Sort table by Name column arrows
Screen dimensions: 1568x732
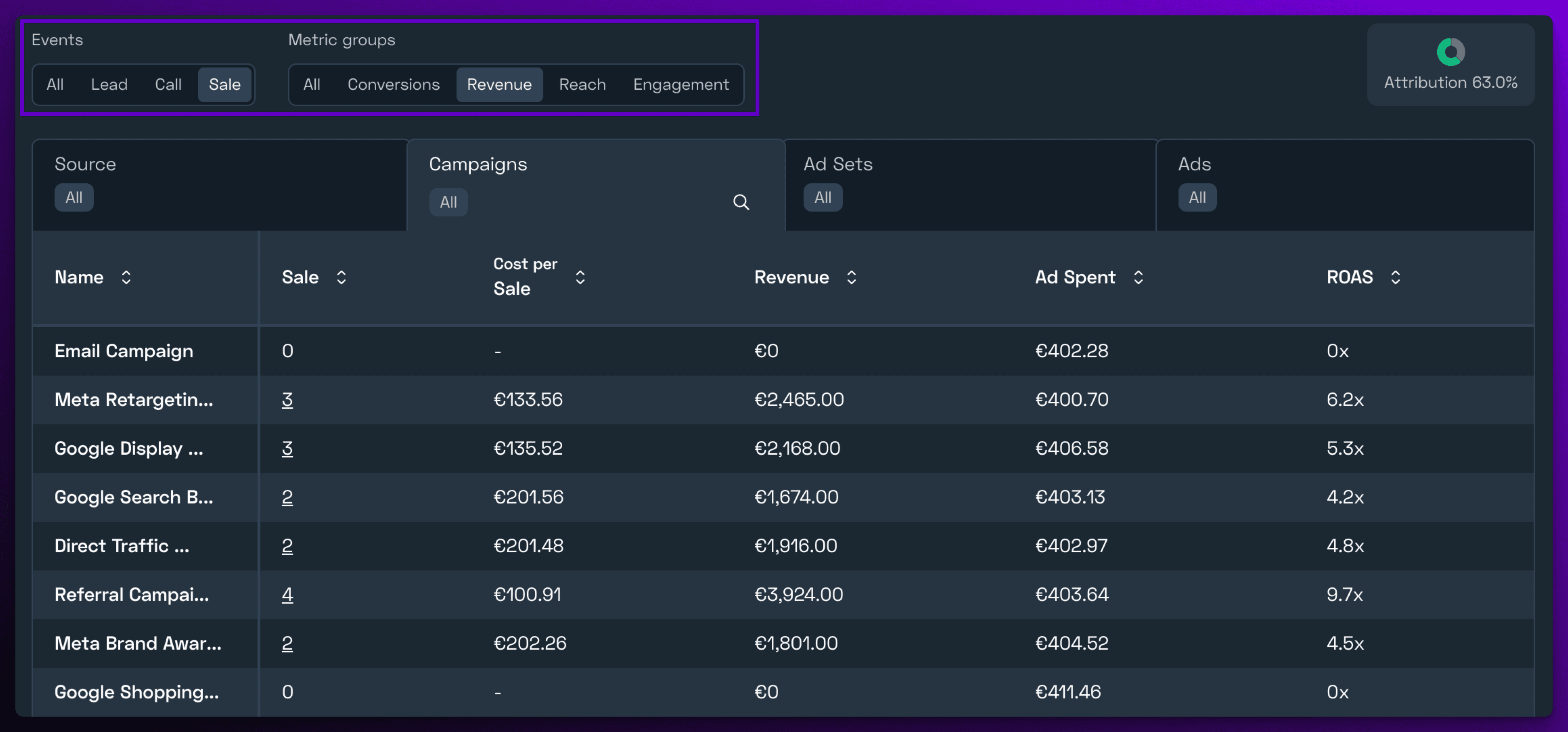(126, 278)
